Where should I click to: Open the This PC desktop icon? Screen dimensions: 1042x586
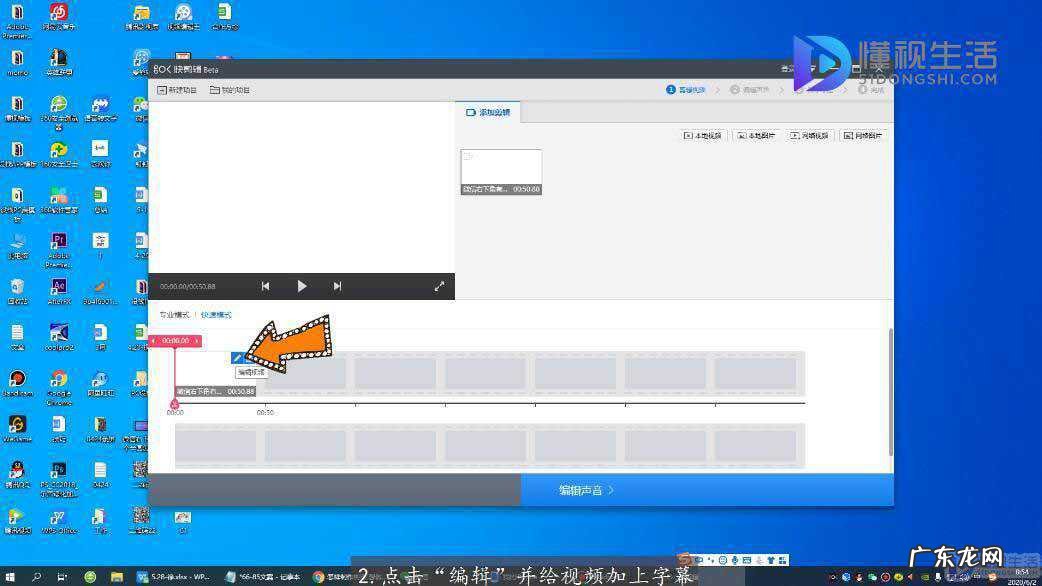(17, 245)
